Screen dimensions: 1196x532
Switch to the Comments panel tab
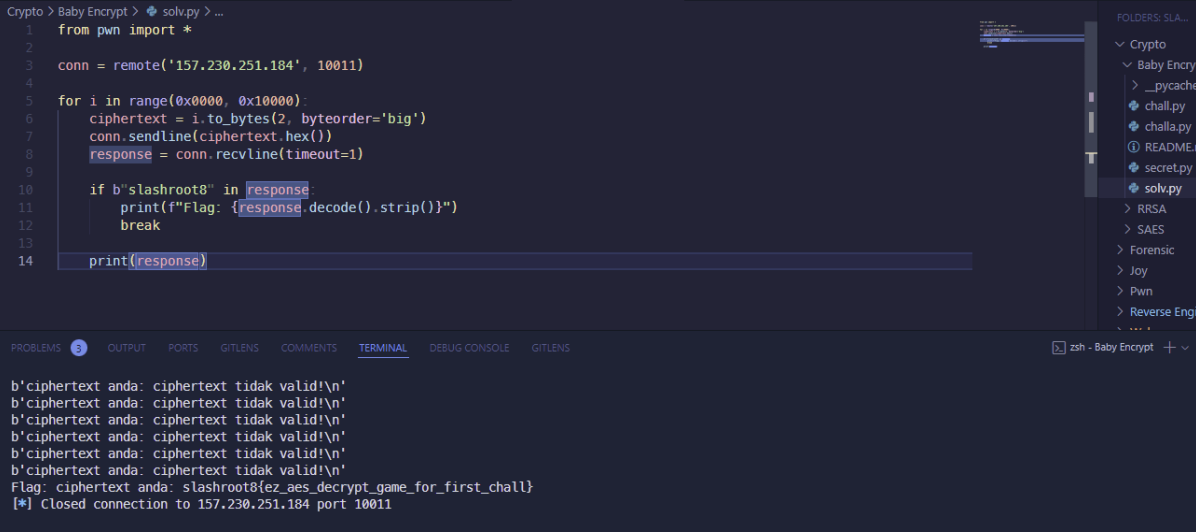coord(309,348)
